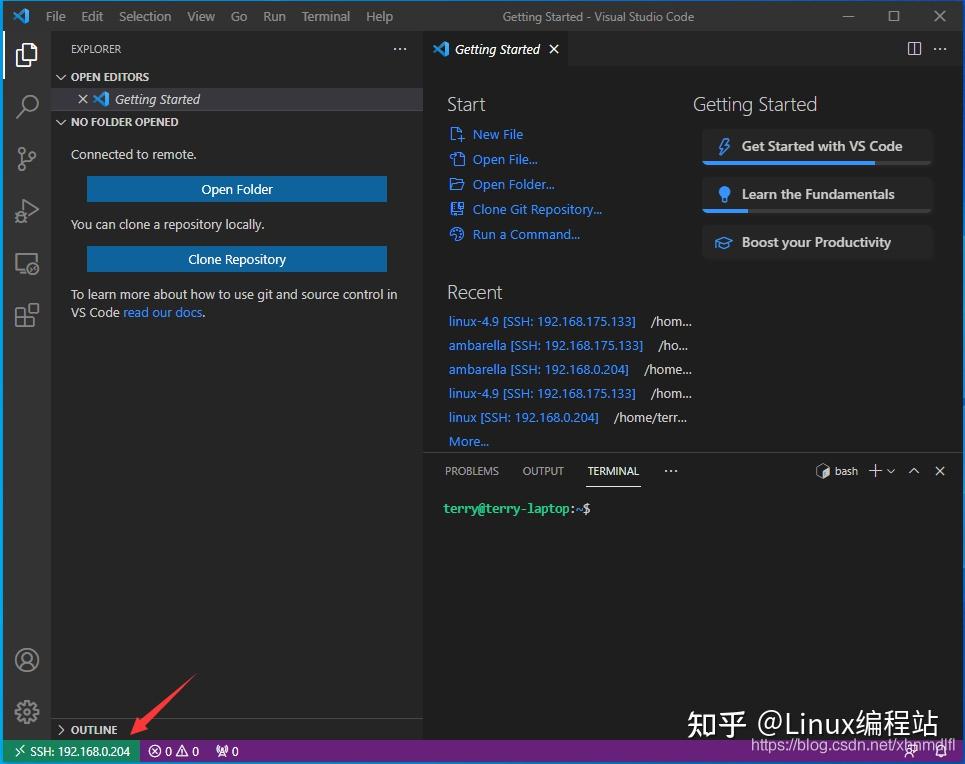This screenshot has height=764, width=965.
Task: Open the Run and Debug view
Action: coord(26,211)
